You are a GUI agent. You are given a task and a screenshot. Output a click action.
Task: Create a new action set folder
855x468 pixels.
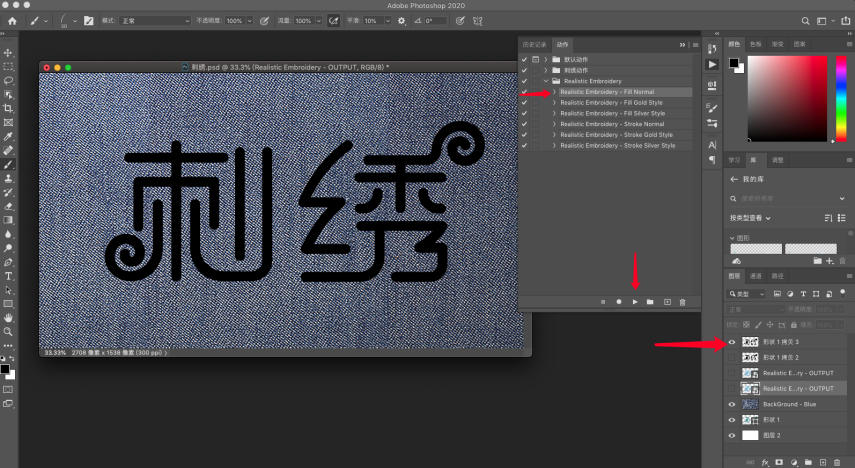[650, 302]
